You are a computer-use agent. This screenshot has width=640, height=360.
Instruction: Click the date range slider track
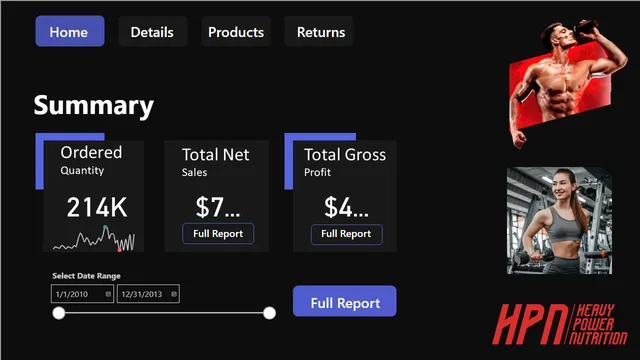pyautogui.click(x=164, y=313)
